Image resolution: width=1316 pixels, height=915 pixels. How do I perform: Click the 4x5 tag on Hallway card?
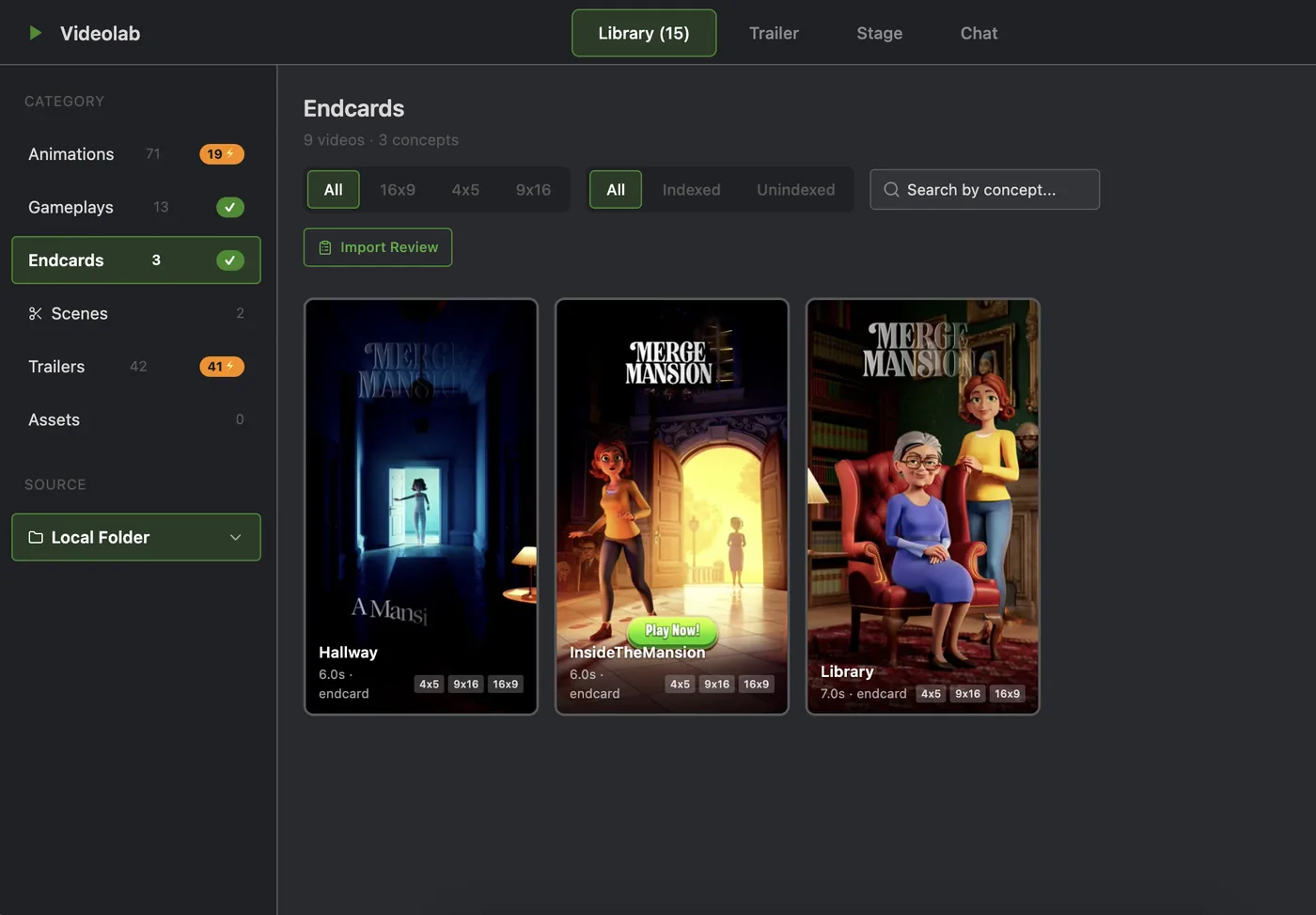click(429, 685)
